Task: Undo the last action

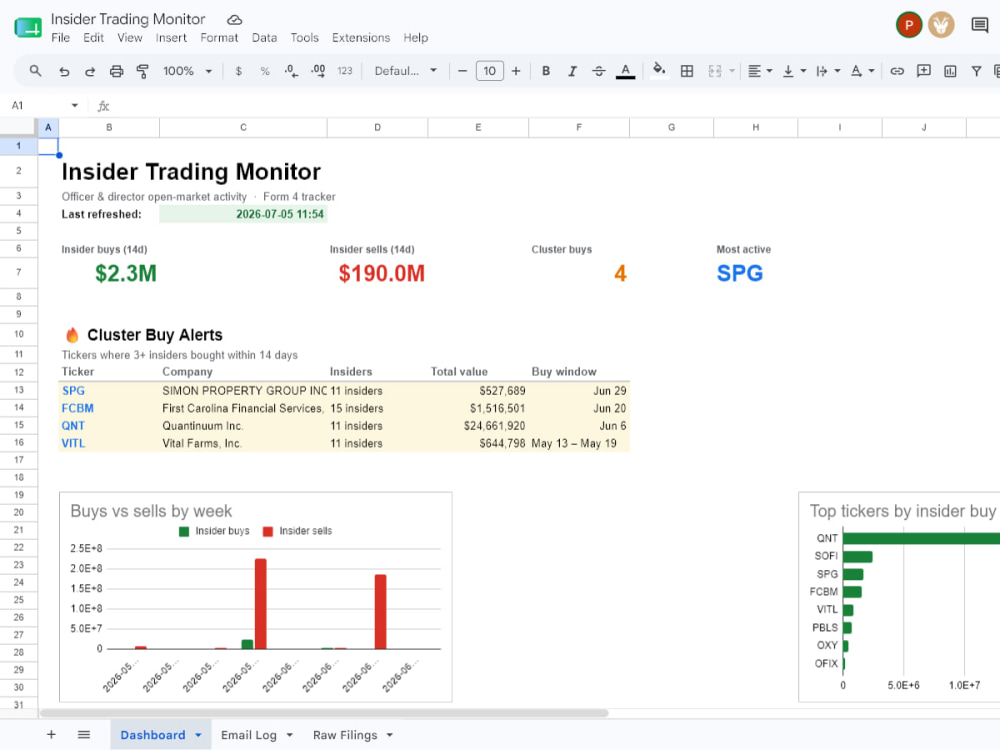Action: (x=64, y=71)
